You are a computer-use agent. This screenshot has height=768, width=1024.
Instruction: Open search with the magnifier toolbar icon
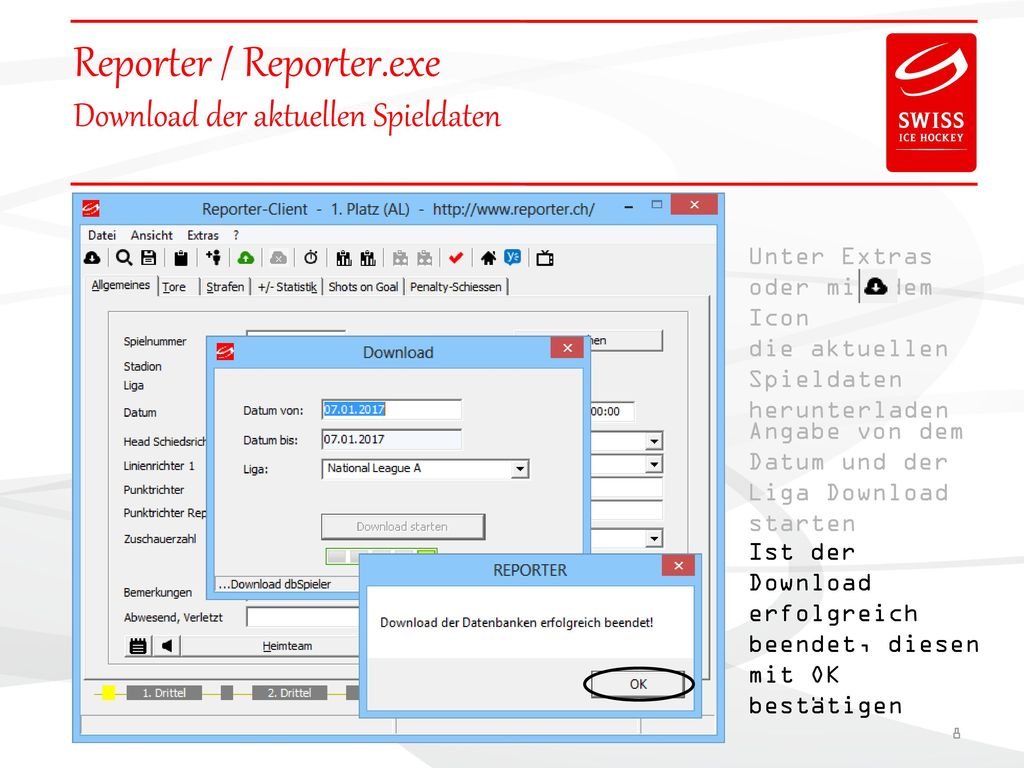coord(123,258)
